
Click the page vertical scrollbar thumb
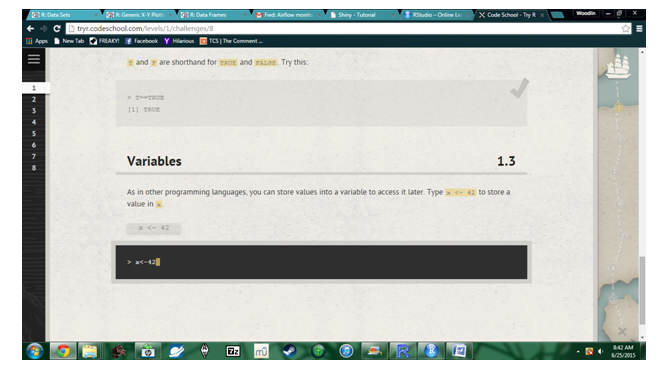pyautogui.click(x=642, y=291)
